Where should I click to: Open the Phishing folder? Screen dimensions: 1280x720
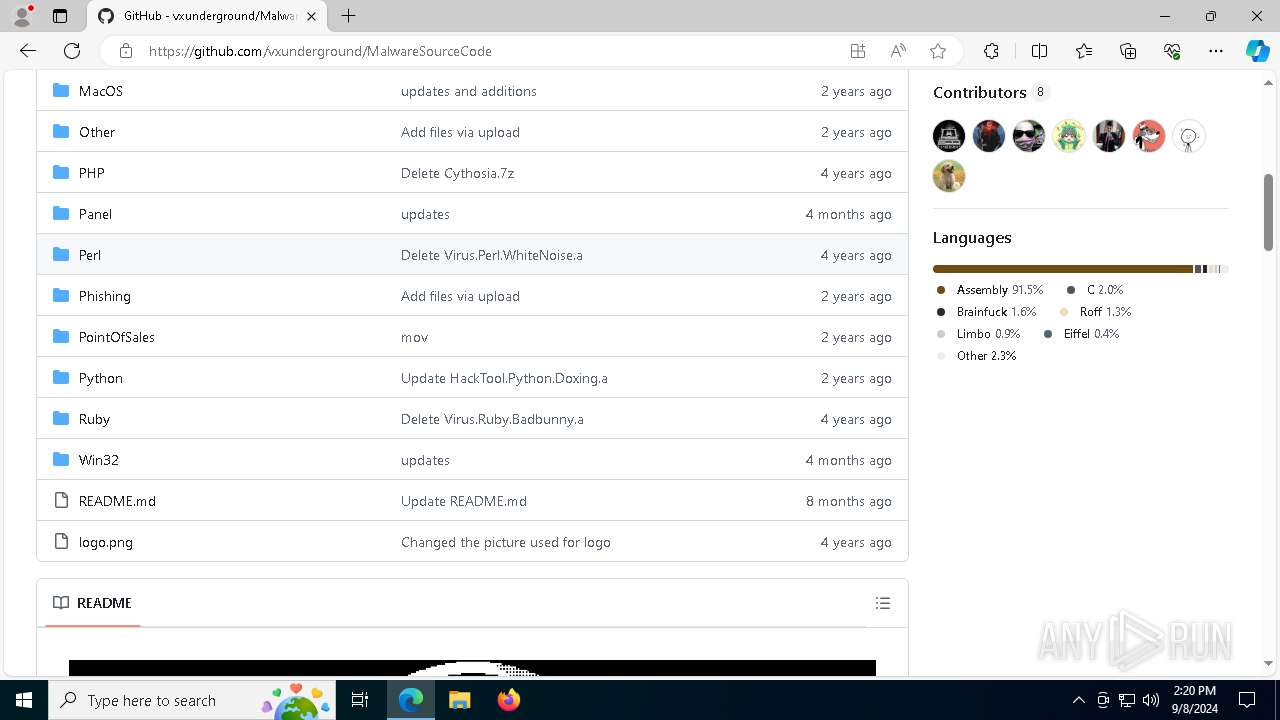tap(105, 296)
